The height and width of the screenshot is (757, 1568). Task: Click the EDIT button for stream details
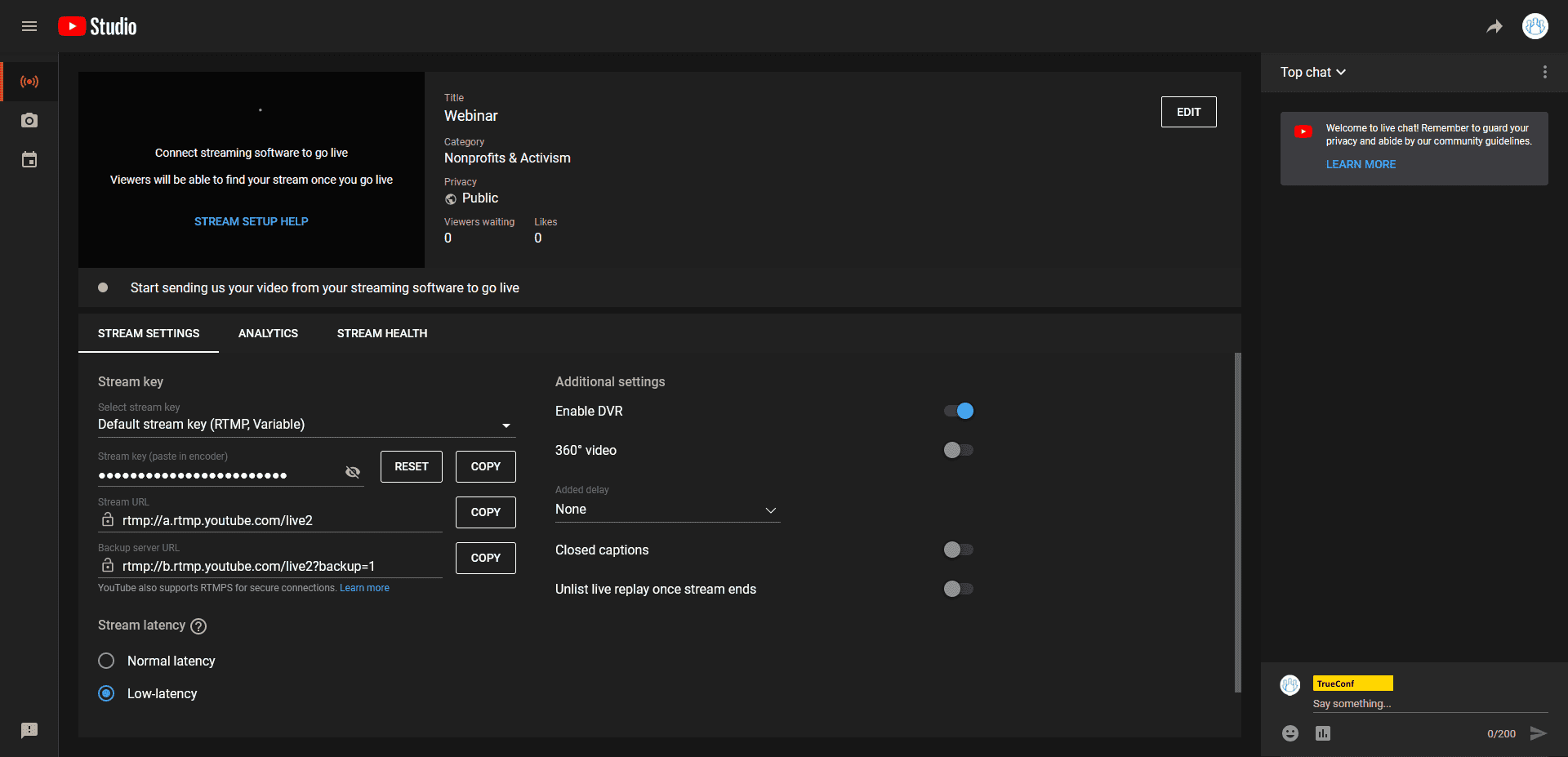[x=1189, y=112]
